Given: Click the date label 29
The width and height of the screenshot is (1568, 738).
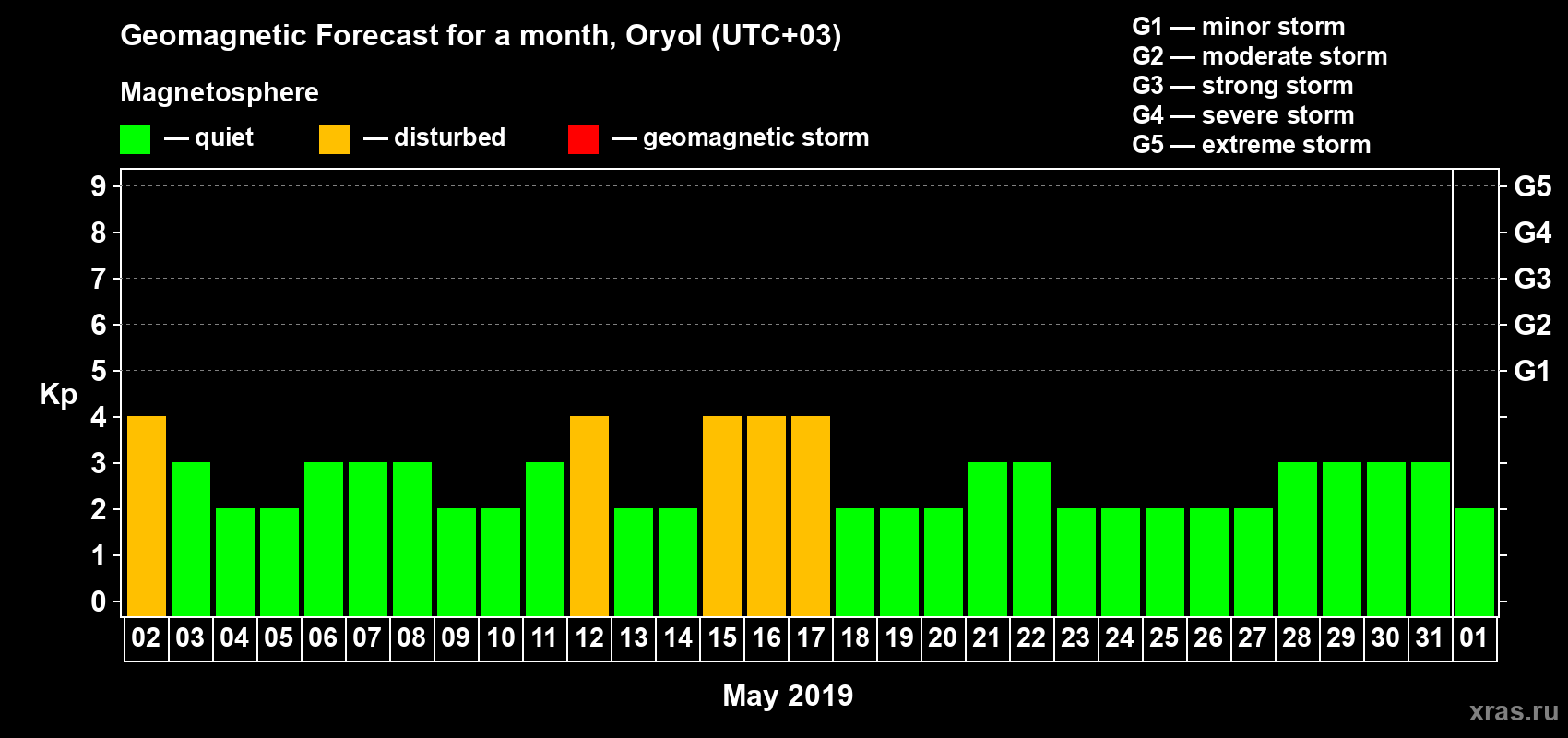Looking at the screenshot, I should coord(1341,637).
